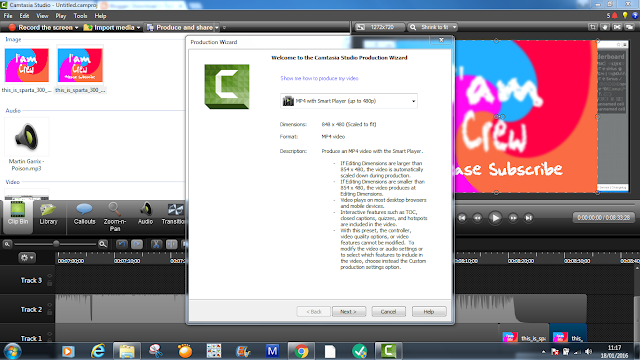Click Import media button
Image resolution: width=640 pixels, height=360 pixels.
point(109,27)
